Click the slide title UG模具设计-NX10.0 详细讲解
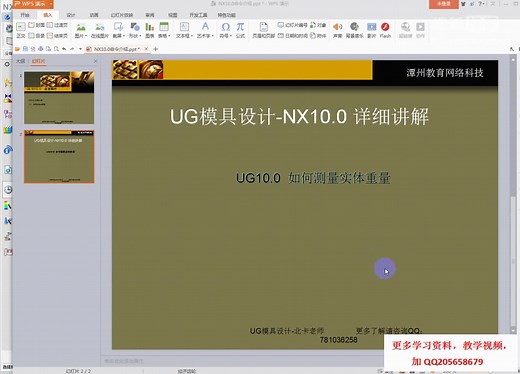 [x=299, y=117]
